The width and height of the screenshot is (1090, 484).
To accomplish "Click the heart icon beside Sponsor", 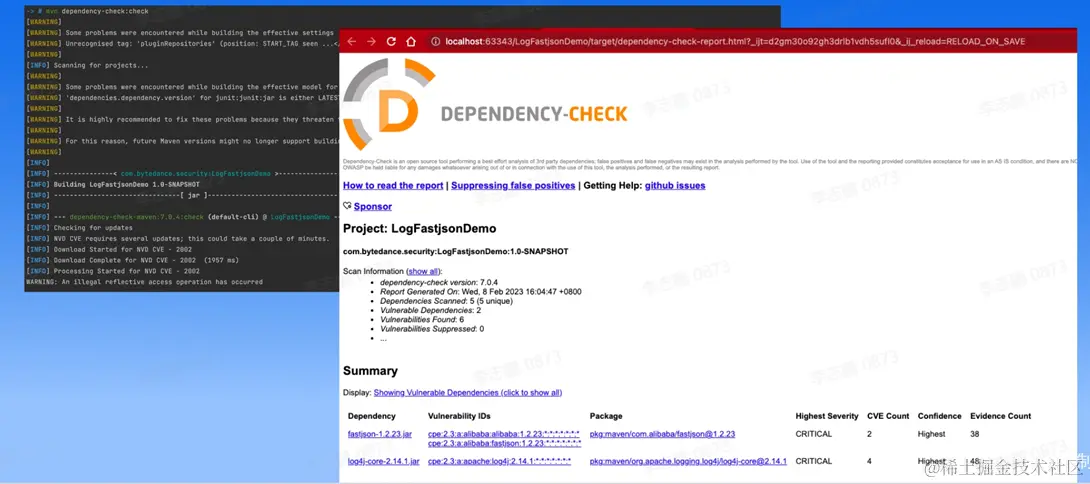I will coord(348,207).
